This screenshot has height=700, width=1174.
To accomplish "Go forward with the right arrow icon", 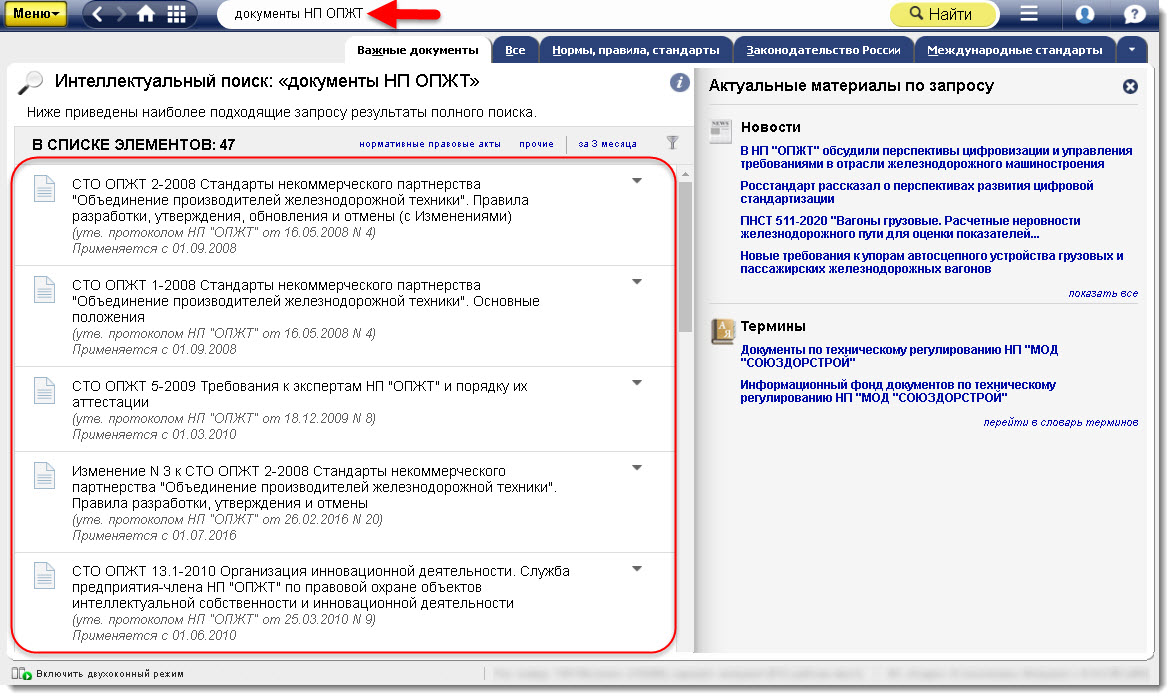I will point(121,13).
